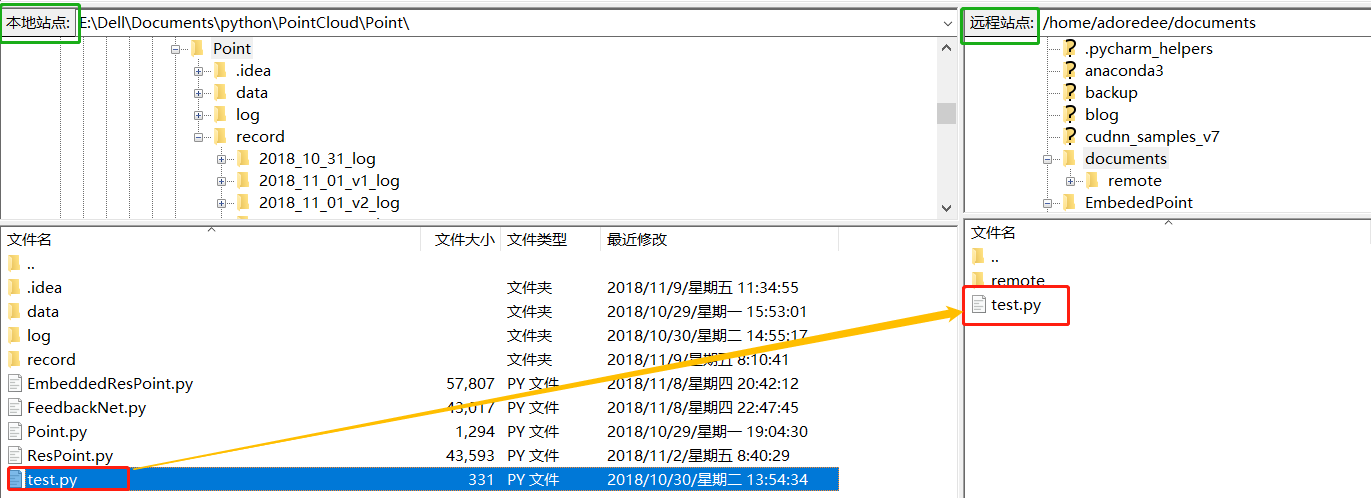Click the remote subfolder icon in remote tree
This screenshot has height=498, width=1371.
tap(1092, 180)
